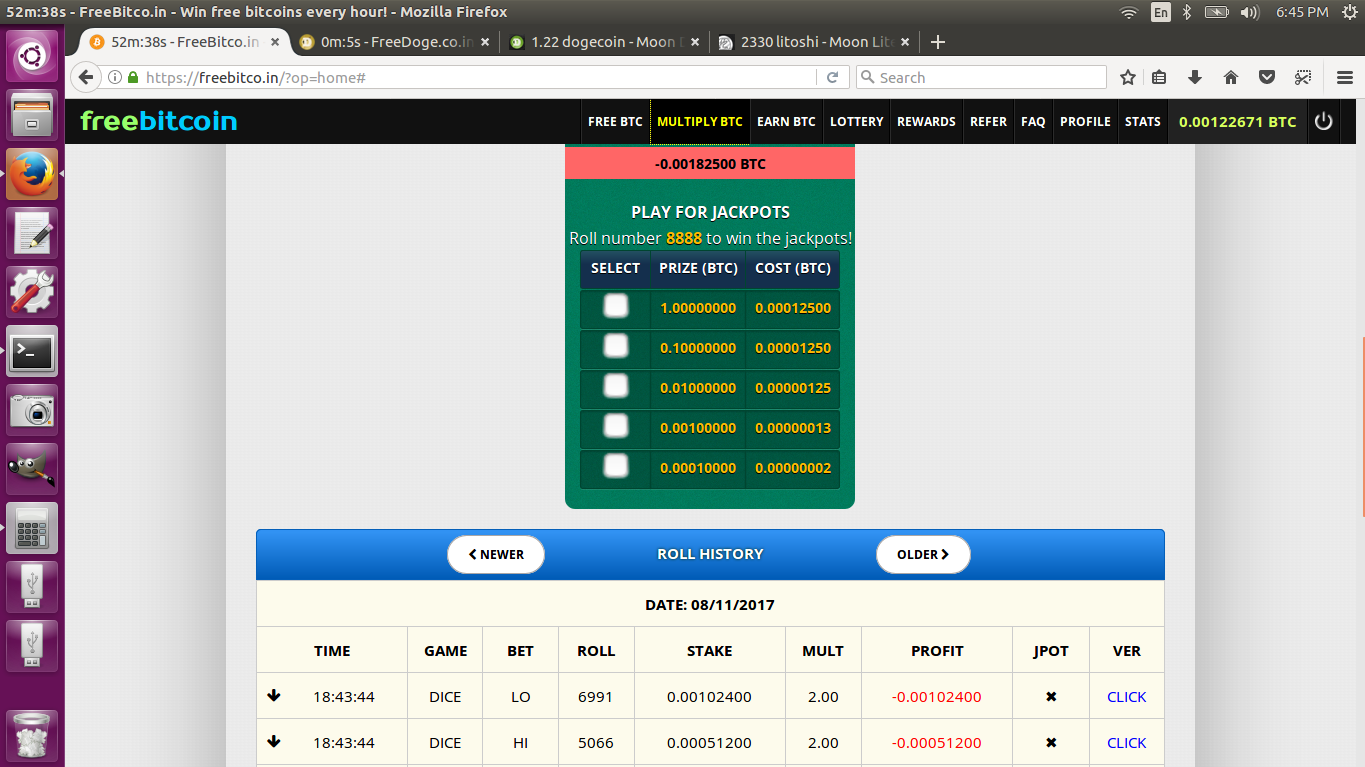Open the FAQ page
Viewport: 1365px width, 767px height.
1033,122
